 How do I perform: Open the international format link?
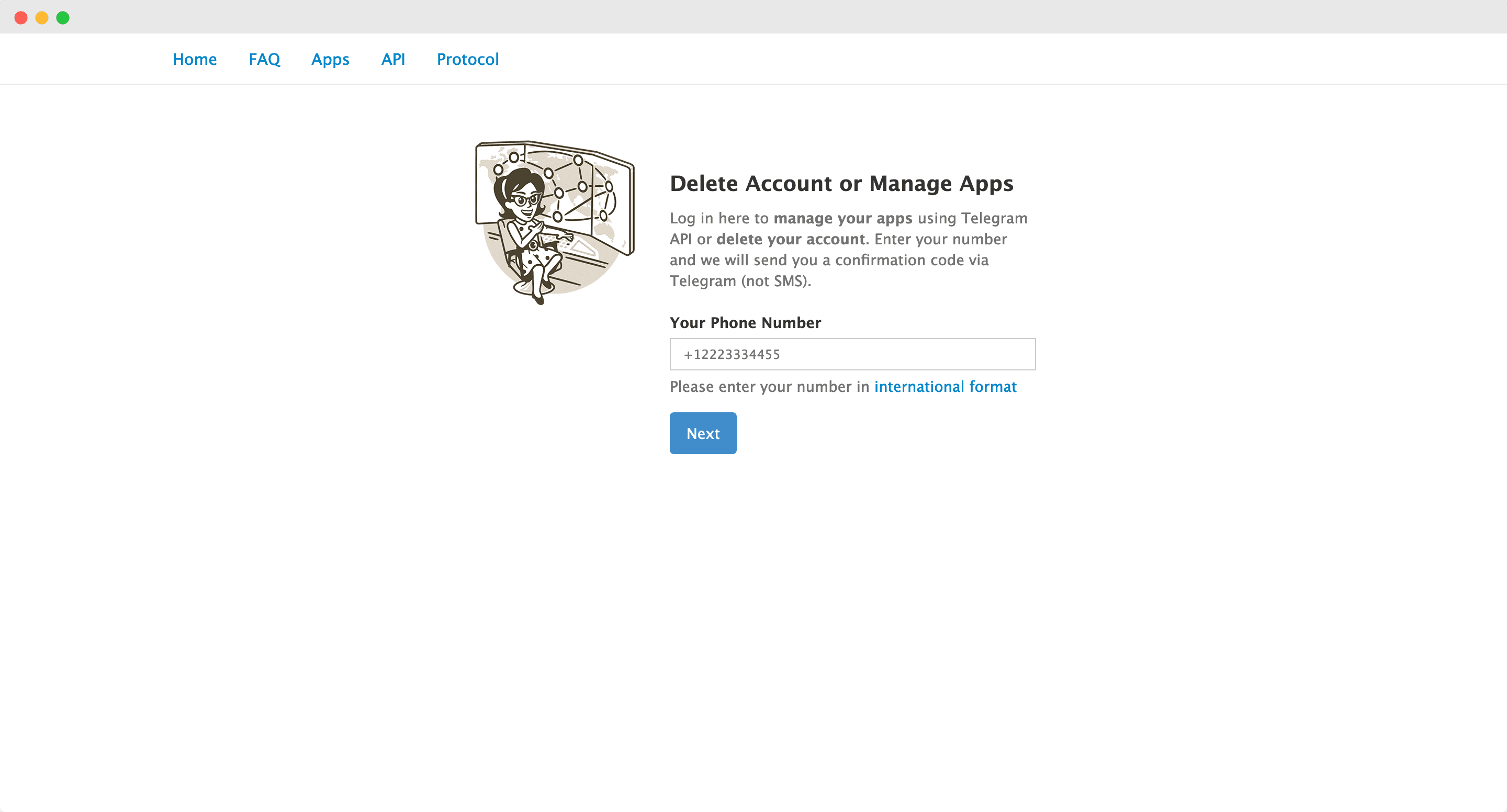pos(945,387)
